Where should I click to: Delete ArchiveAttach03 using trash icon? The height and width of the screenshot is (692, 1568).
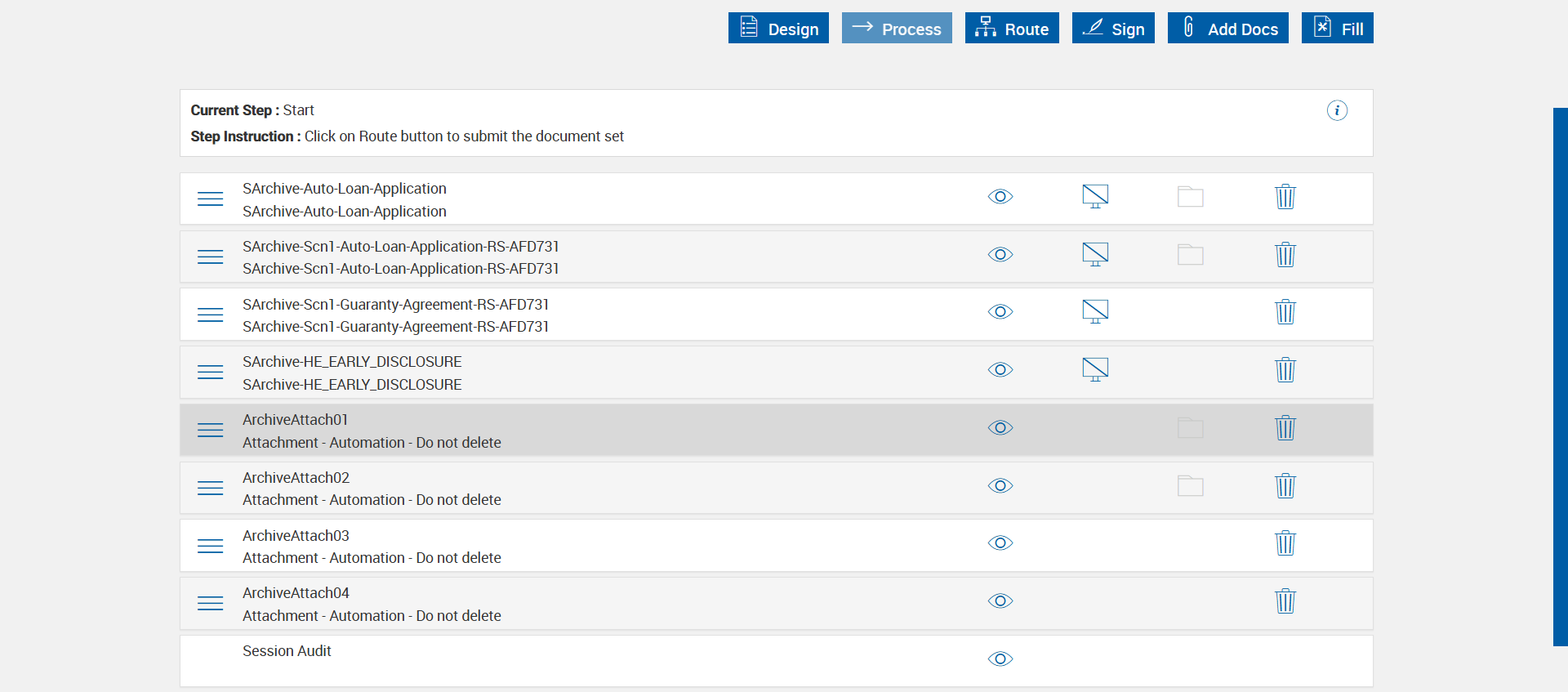point(1285,543)
